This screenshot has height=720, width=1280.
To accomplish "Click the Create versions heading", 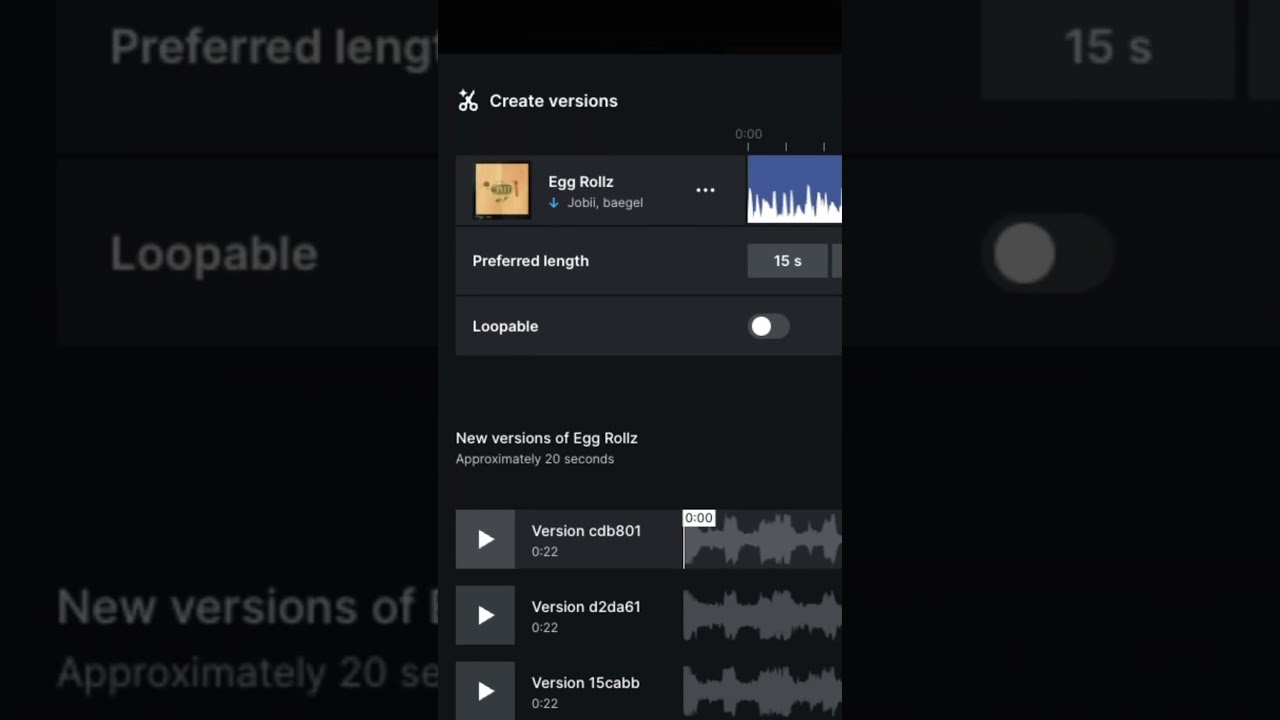I will tap(553, 101).
